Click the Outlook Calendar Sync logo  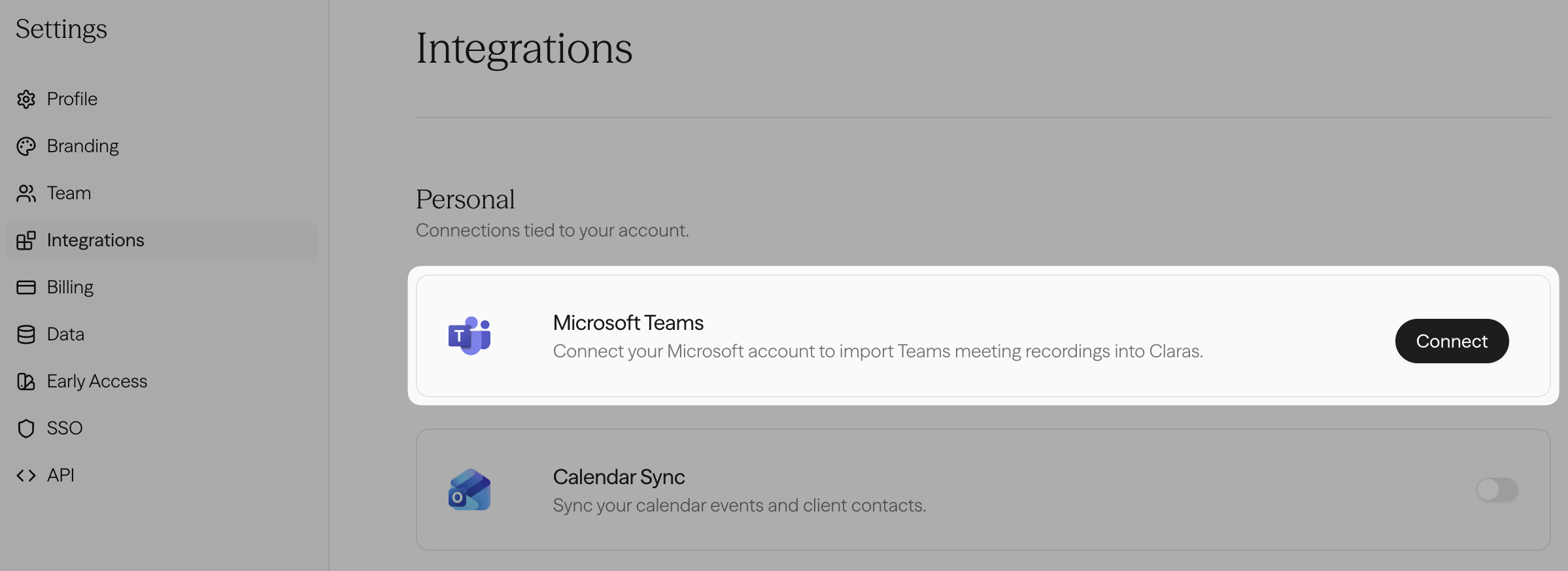tap(469, 489)
